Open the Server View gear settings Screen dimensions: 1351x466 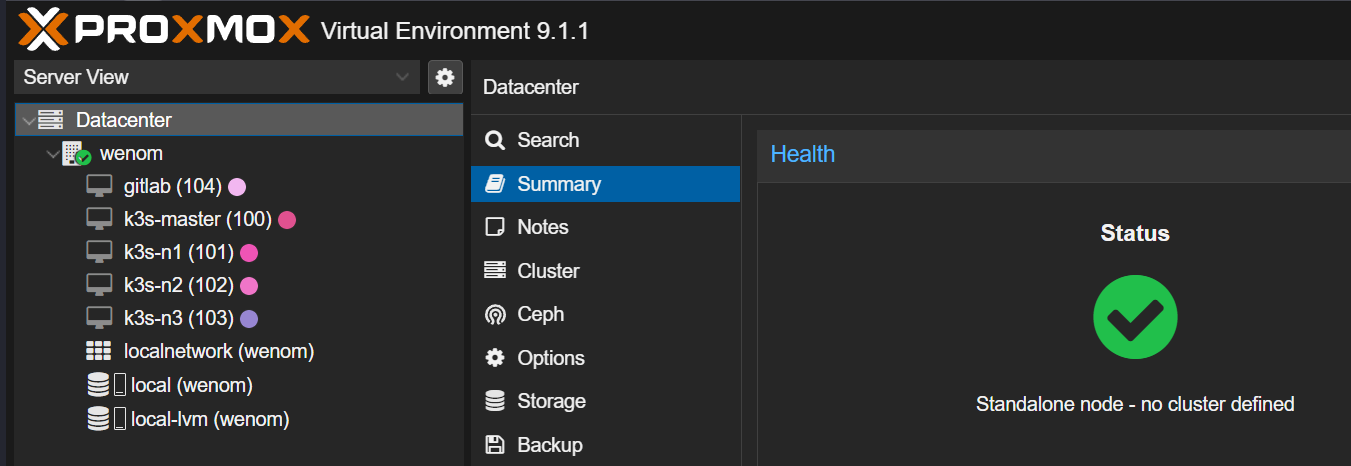coord(445,77)
